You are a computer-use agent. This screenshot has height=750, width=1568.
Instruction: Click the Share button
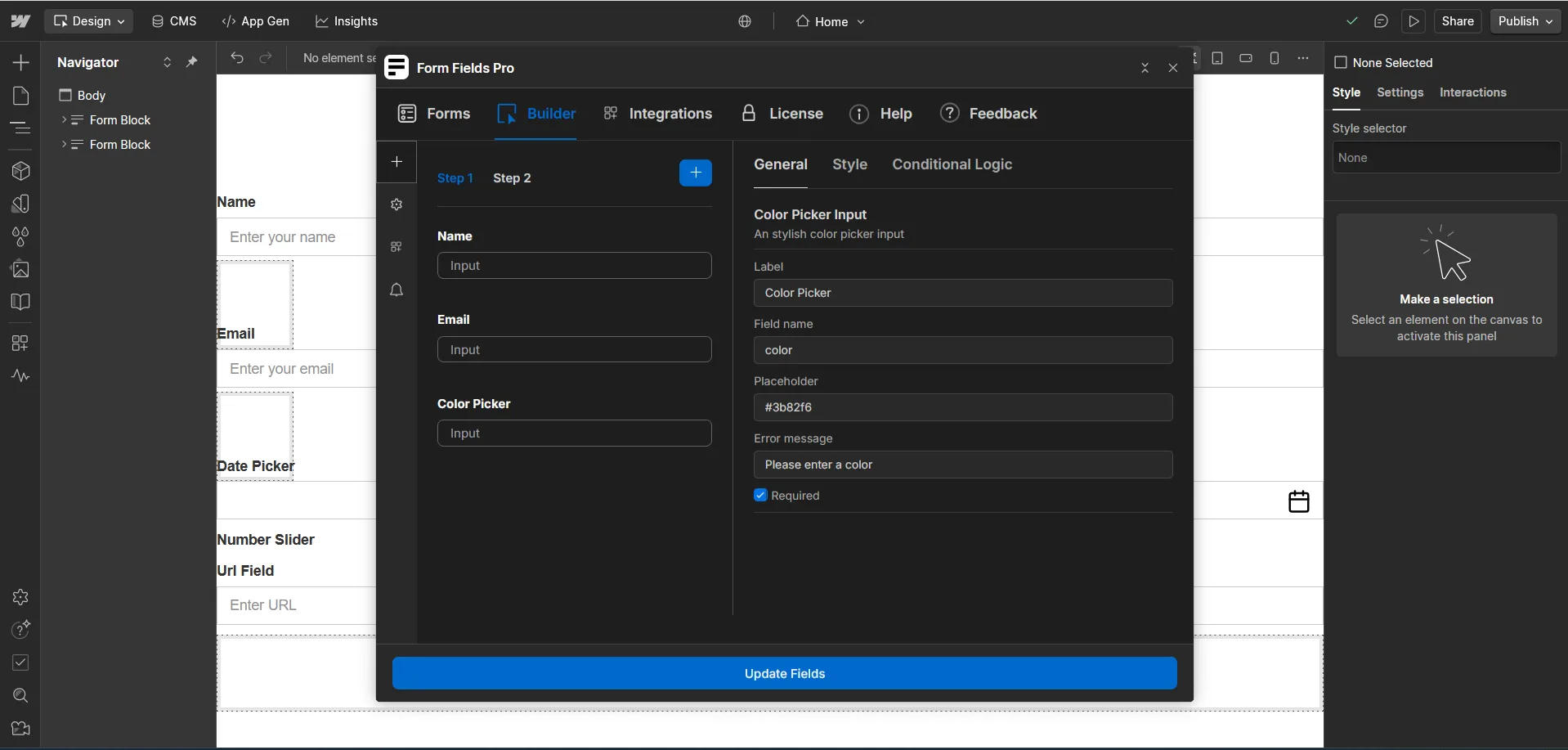click(x=1458, y=21)
